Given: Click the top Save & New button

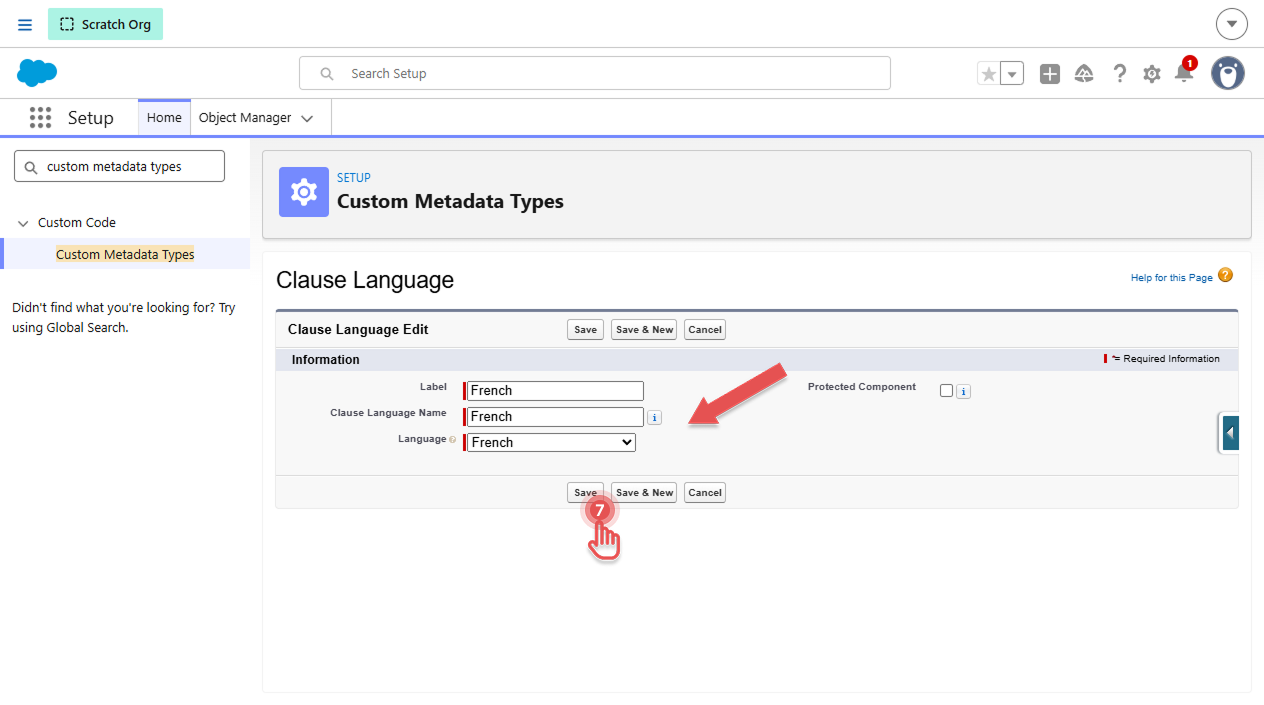Looking at the screenshot, I should 644,330.
